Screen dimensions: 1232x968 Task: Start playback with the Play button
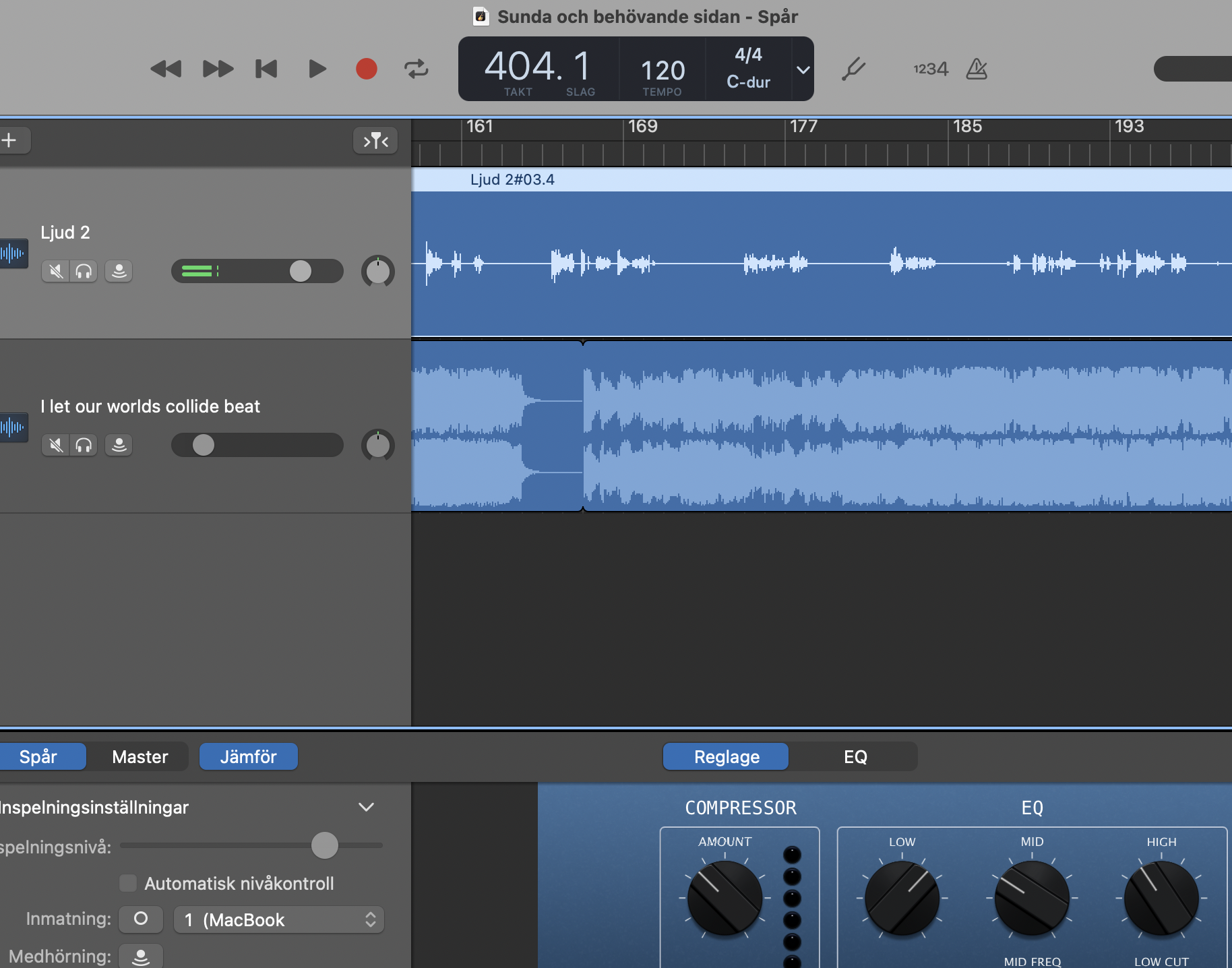click(x=317, y=69)
